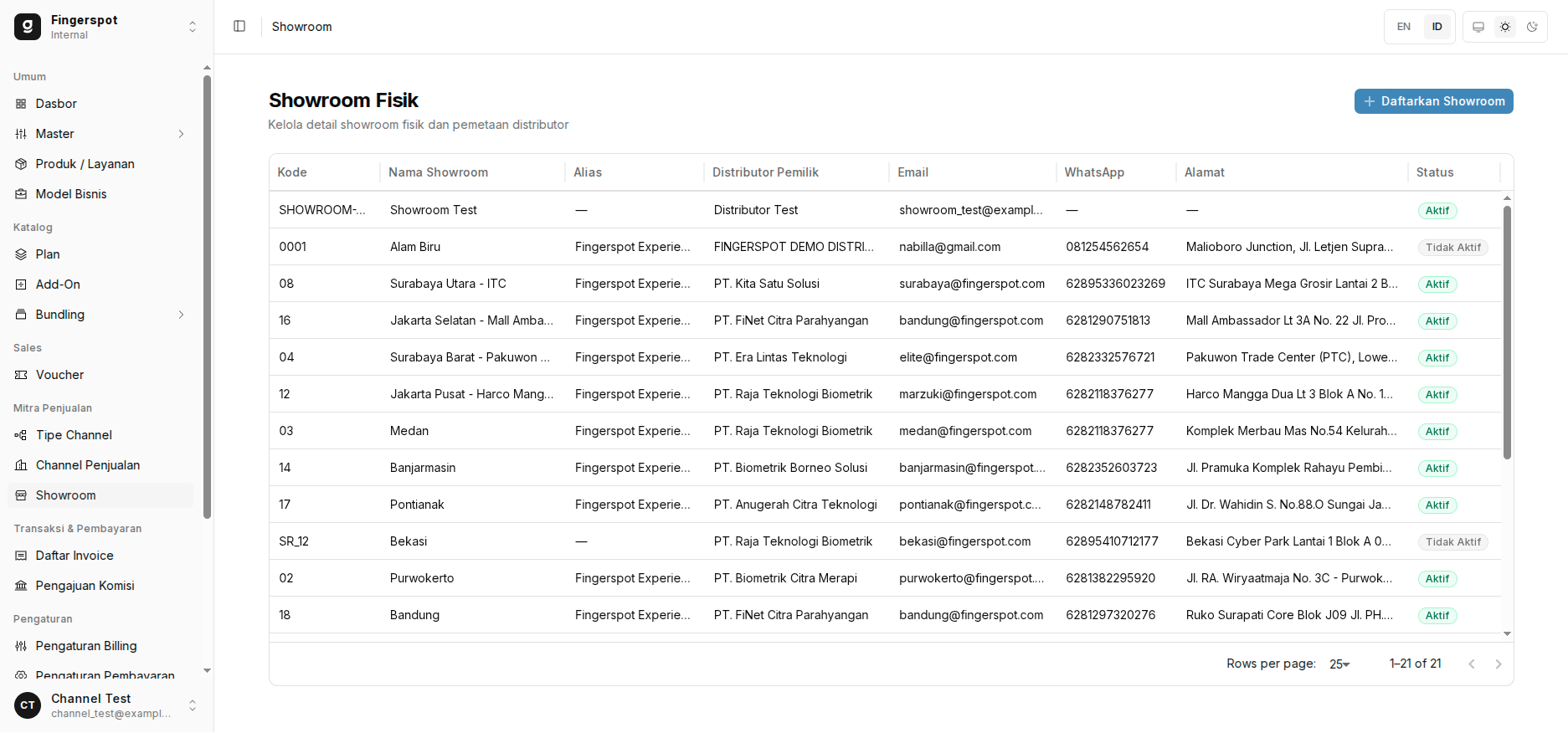Open the Alam Biru showroom row
The height and width of the screenshot is (733, 1568).
click(886, 247)
